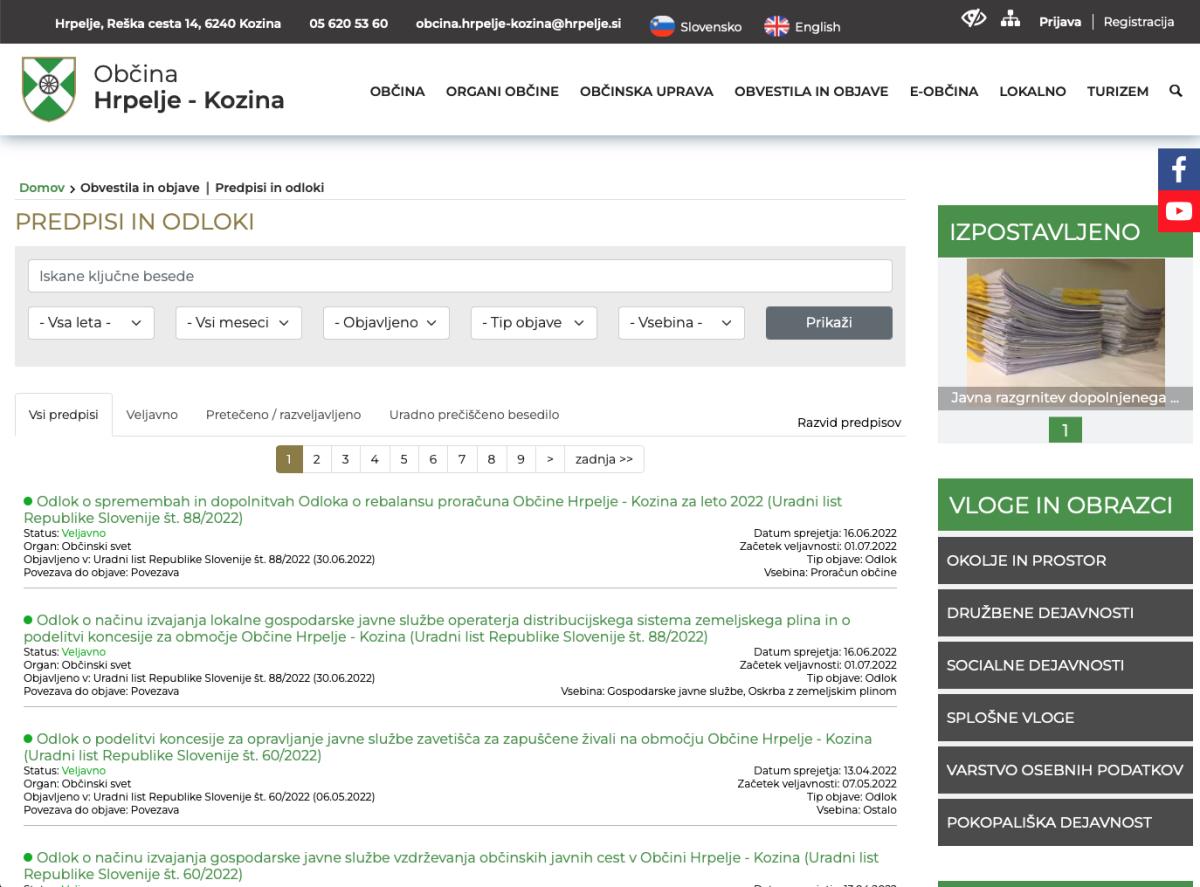The width and height of the screenshot is (1200, 887).
Task: Click the Razvid predpisov link
Action: click(849, 423)
